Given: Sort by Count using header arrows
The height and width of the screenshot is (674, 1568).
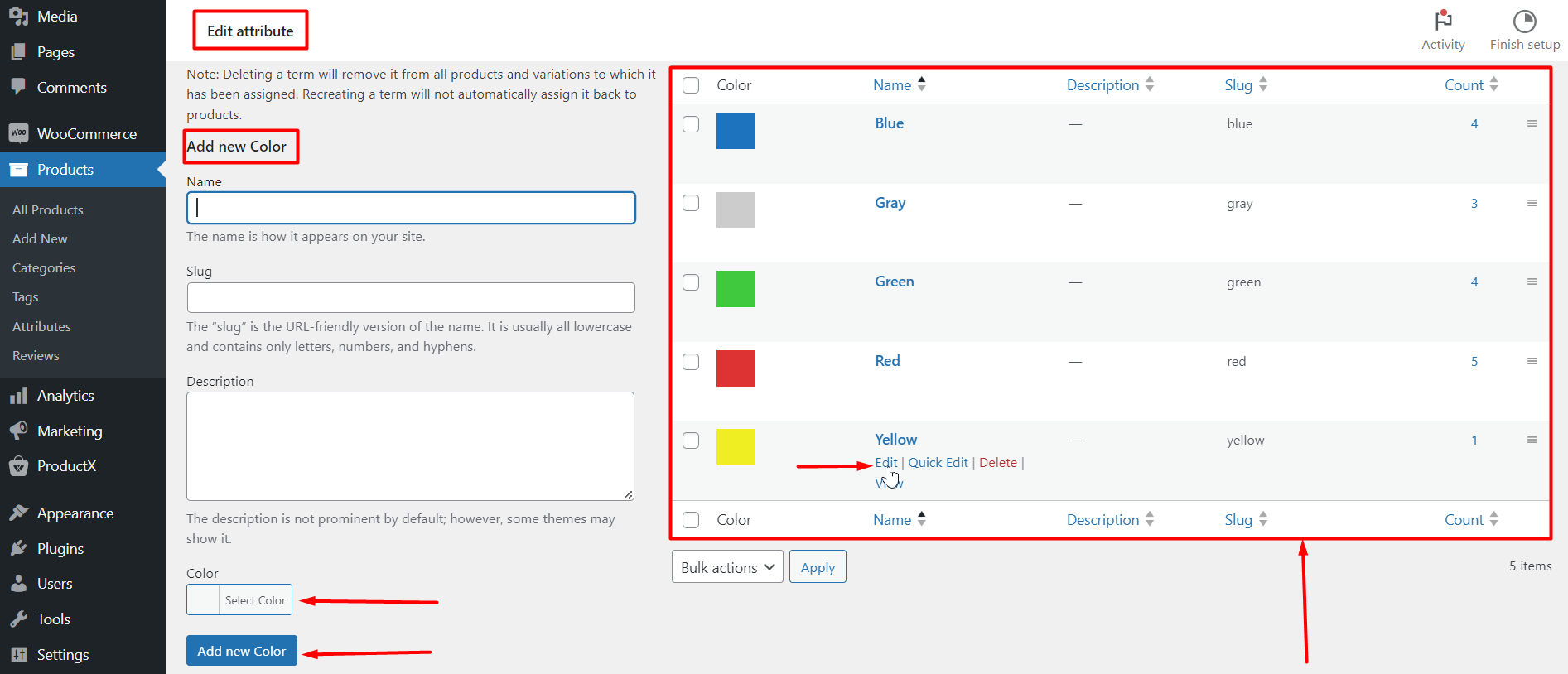Looking at the screenshot, I should click(x=1493, y=84).
